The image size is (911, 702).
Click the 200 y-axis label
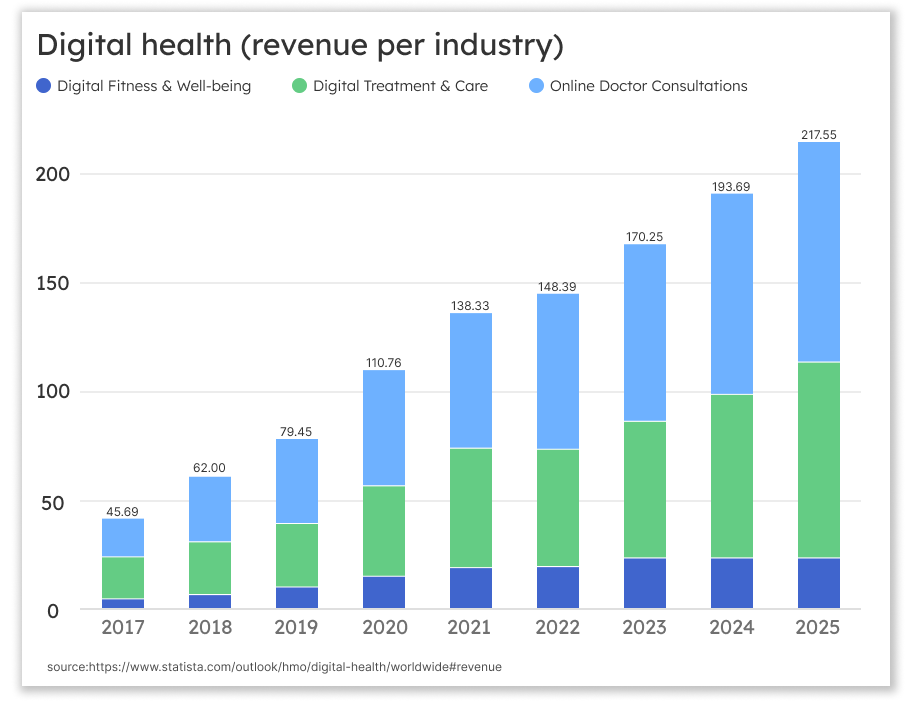(52, 174)
